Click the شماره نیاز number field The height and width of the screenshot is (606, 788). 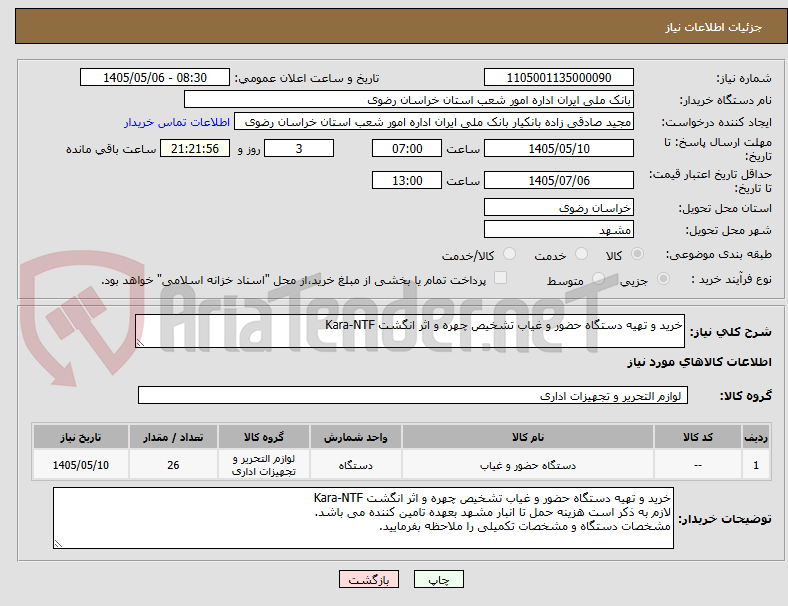(559, 77)
